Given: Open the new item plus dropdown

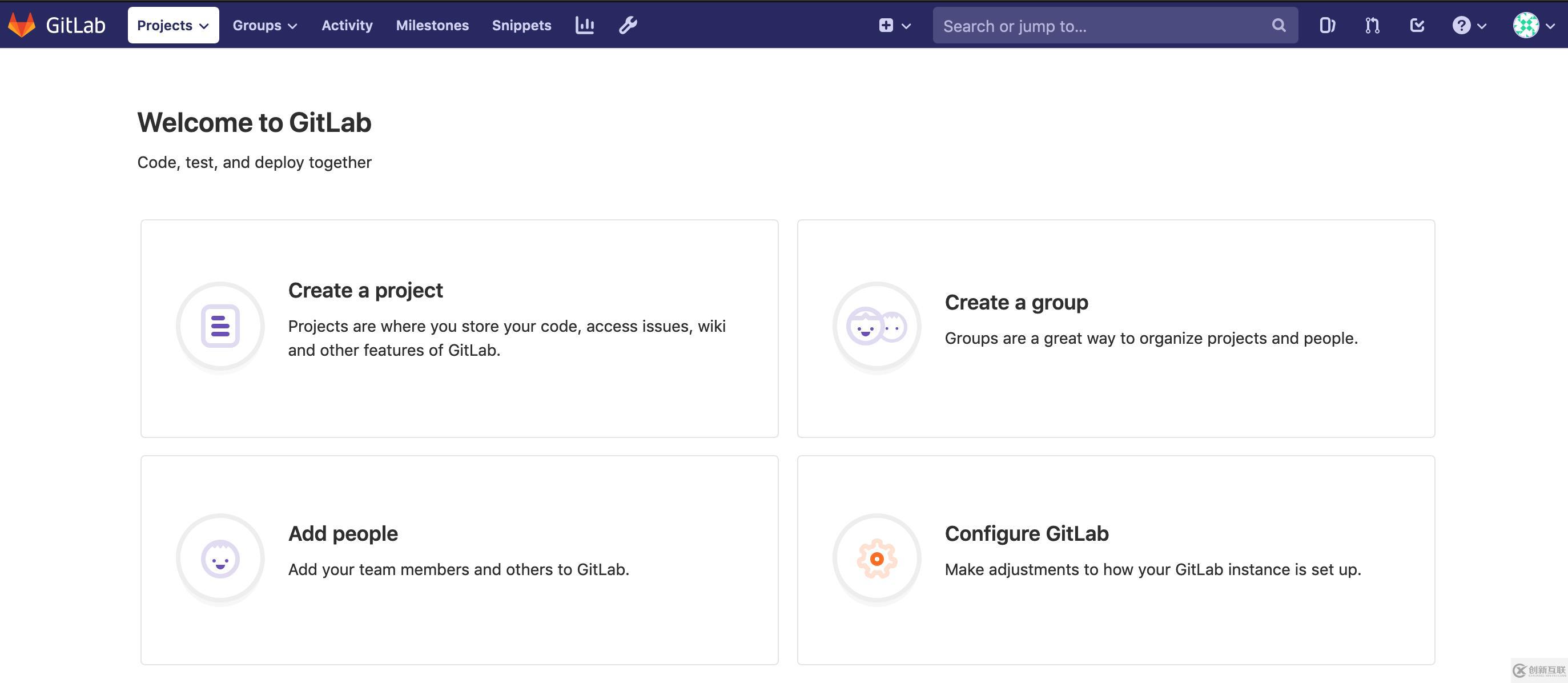Looking at the screenshot, I should coord(894,25).
